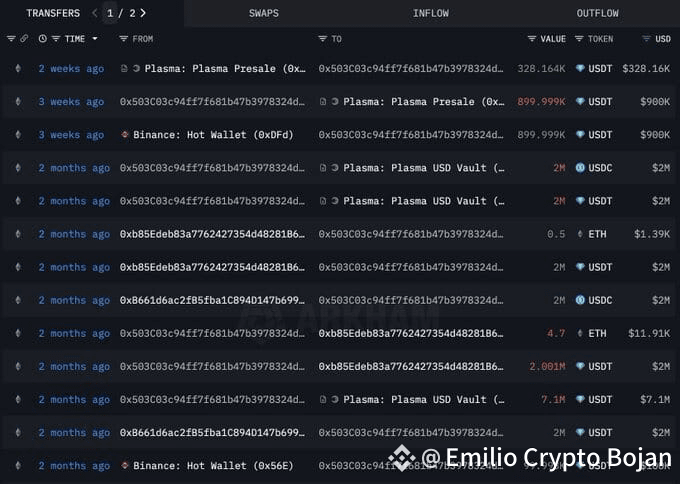Click the Ethereum chain icon in the 4.7 ETH row

[18, 334]
